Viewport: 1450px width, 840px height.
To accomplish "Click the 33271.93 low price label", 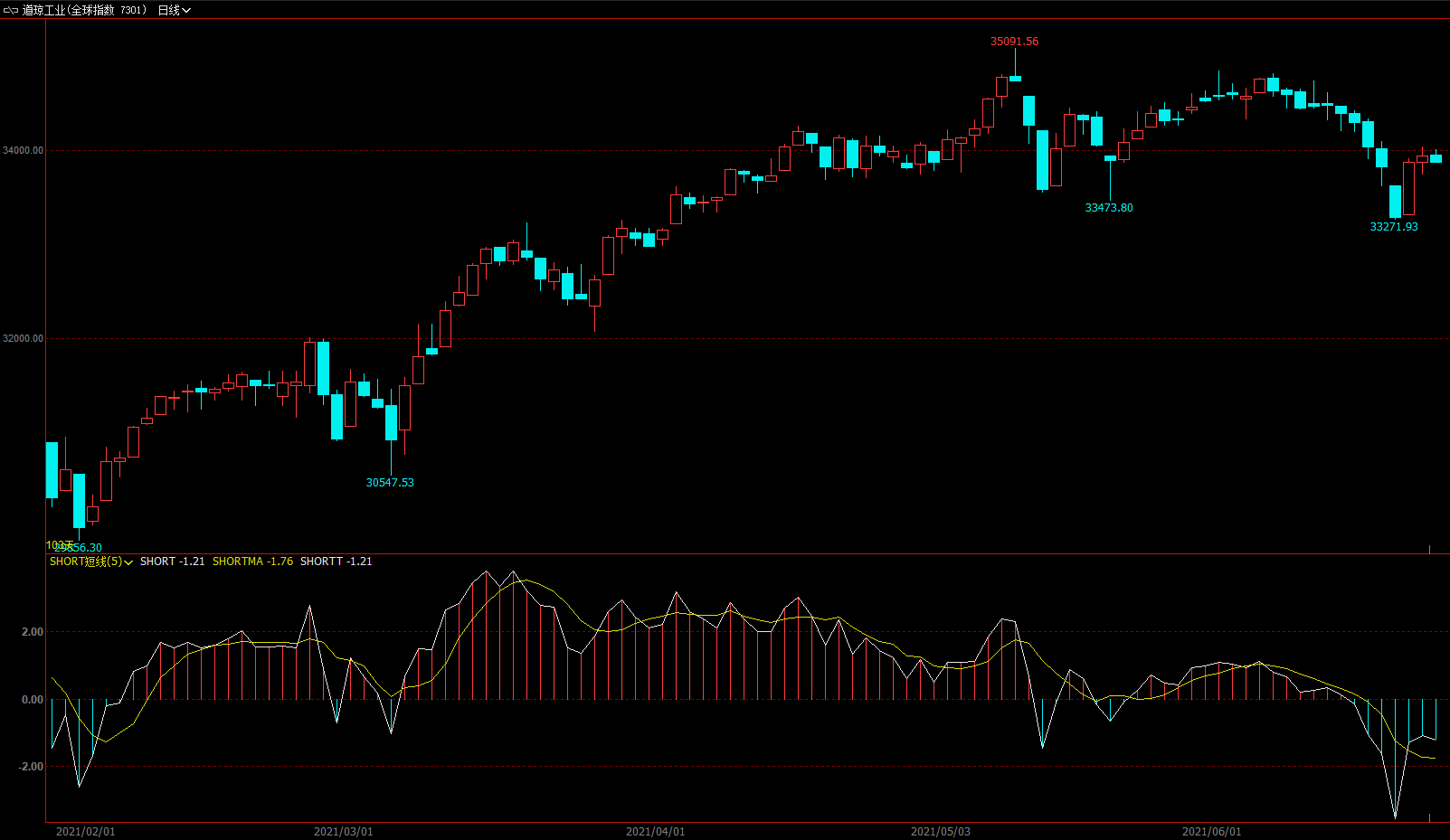I will 1393,227.
